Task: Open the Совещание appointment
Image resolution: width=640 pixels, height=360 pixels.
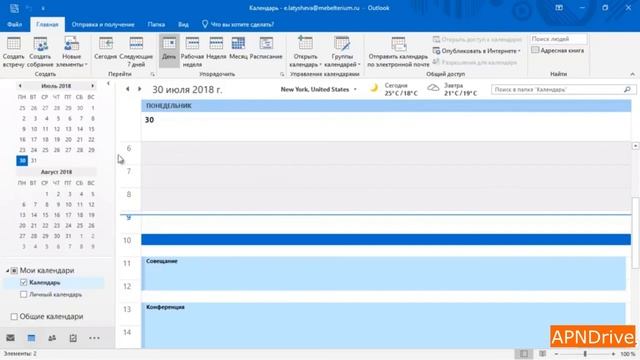Action: tap(383, 273)
